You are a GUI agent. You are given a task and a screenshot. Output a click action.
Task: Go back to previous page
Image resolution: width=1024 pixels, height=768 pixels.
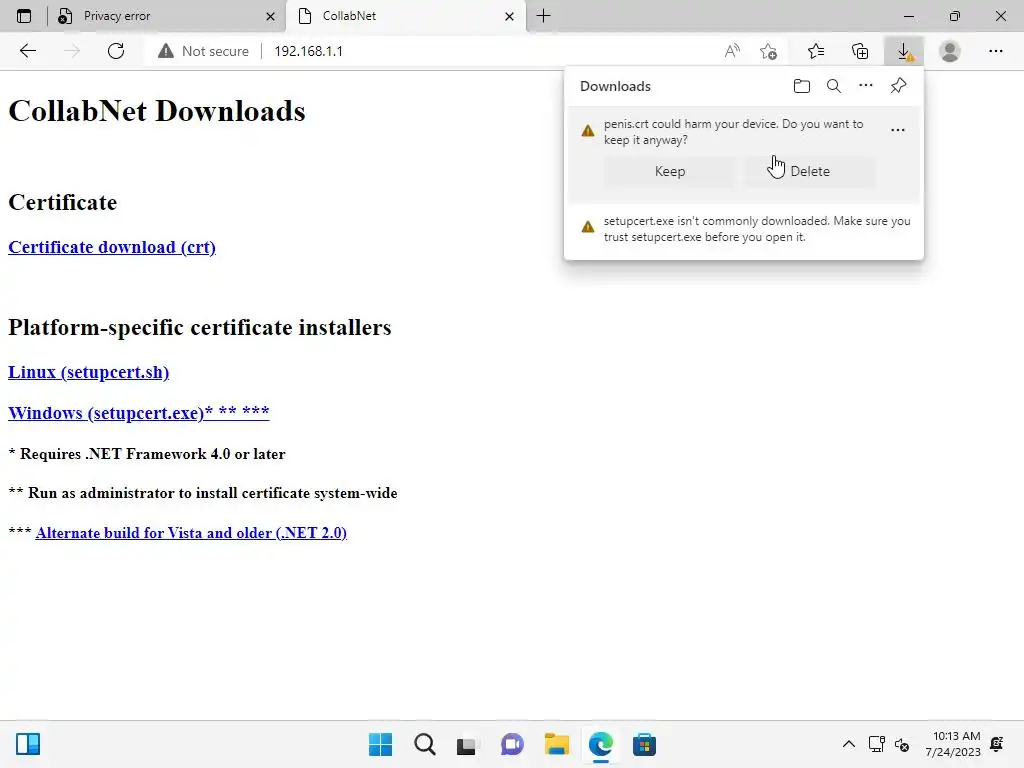point(27,51)
